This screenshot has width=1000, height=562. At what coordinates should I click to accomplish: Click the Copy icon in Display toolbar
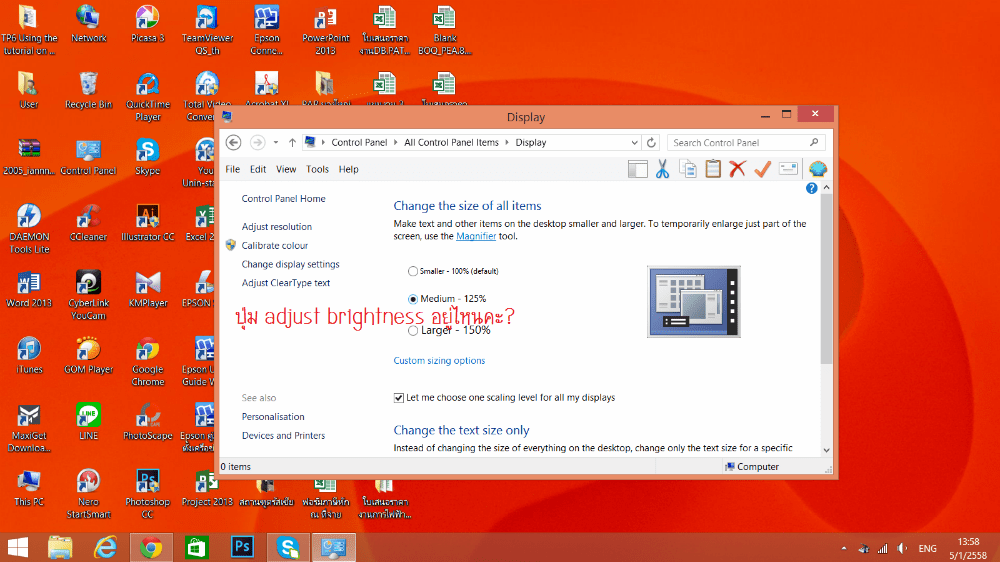(x=688, y=169)
